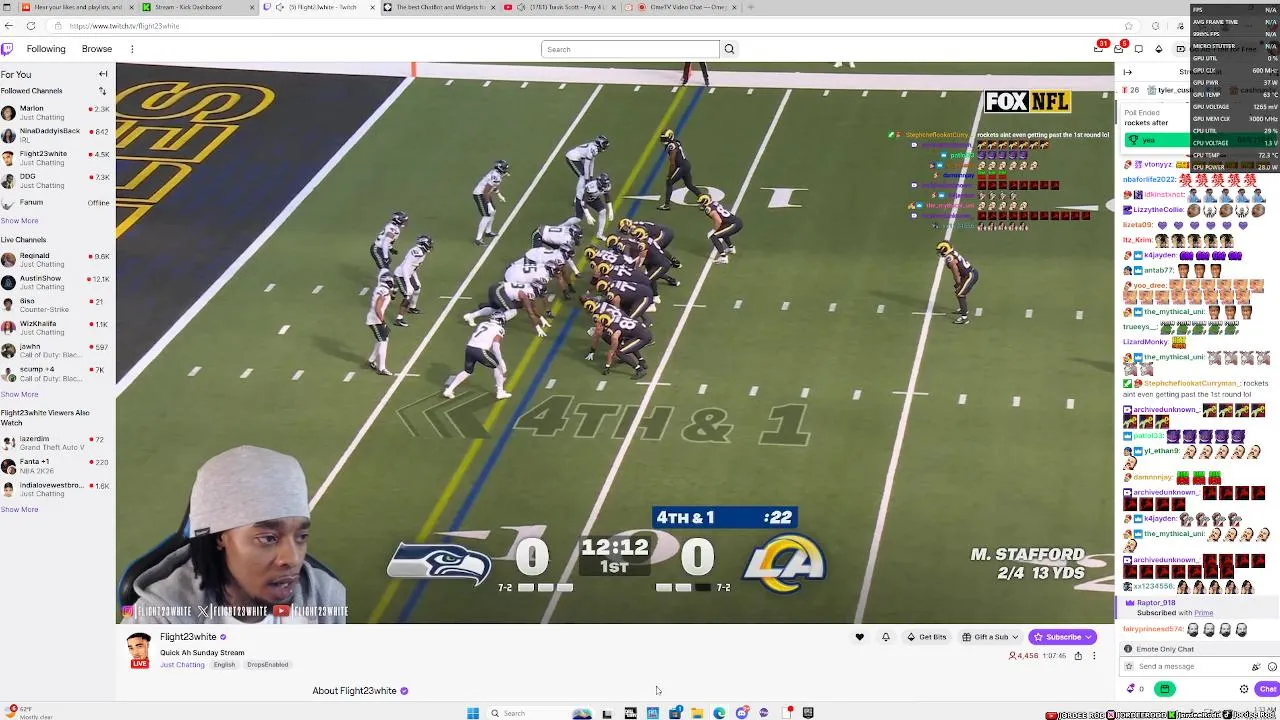Click the celebration icon in chat input

coord(1256,666)
